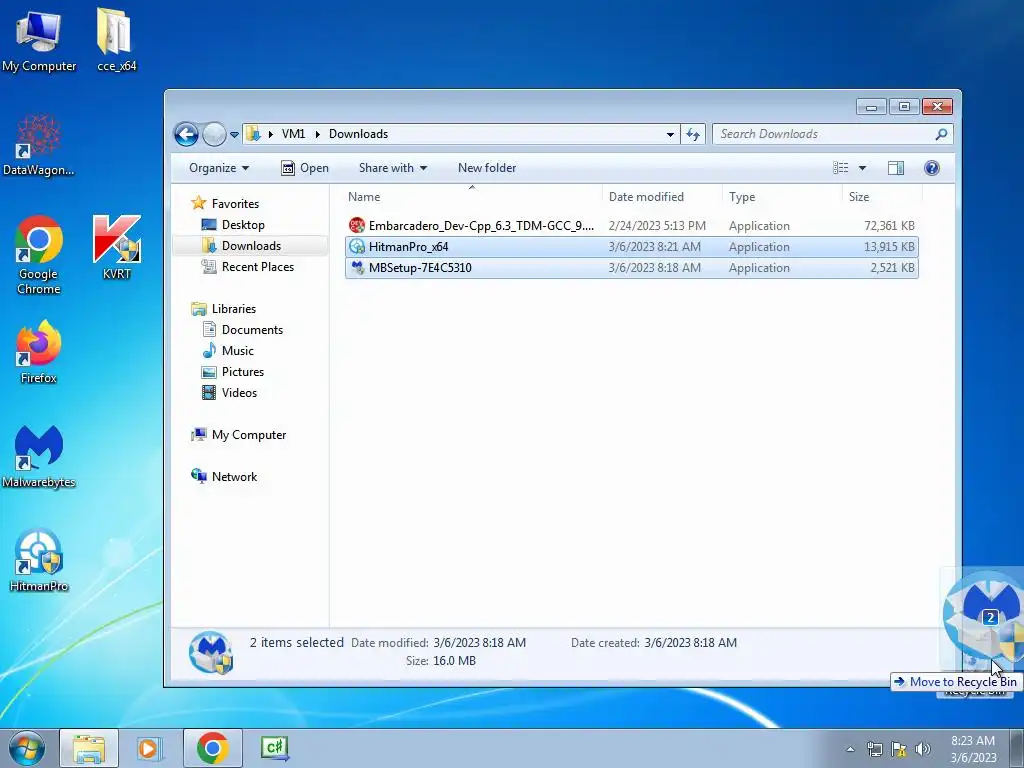Open Documents library
This screenshot has width=1024, height=768.
click(x=242, y=330)
